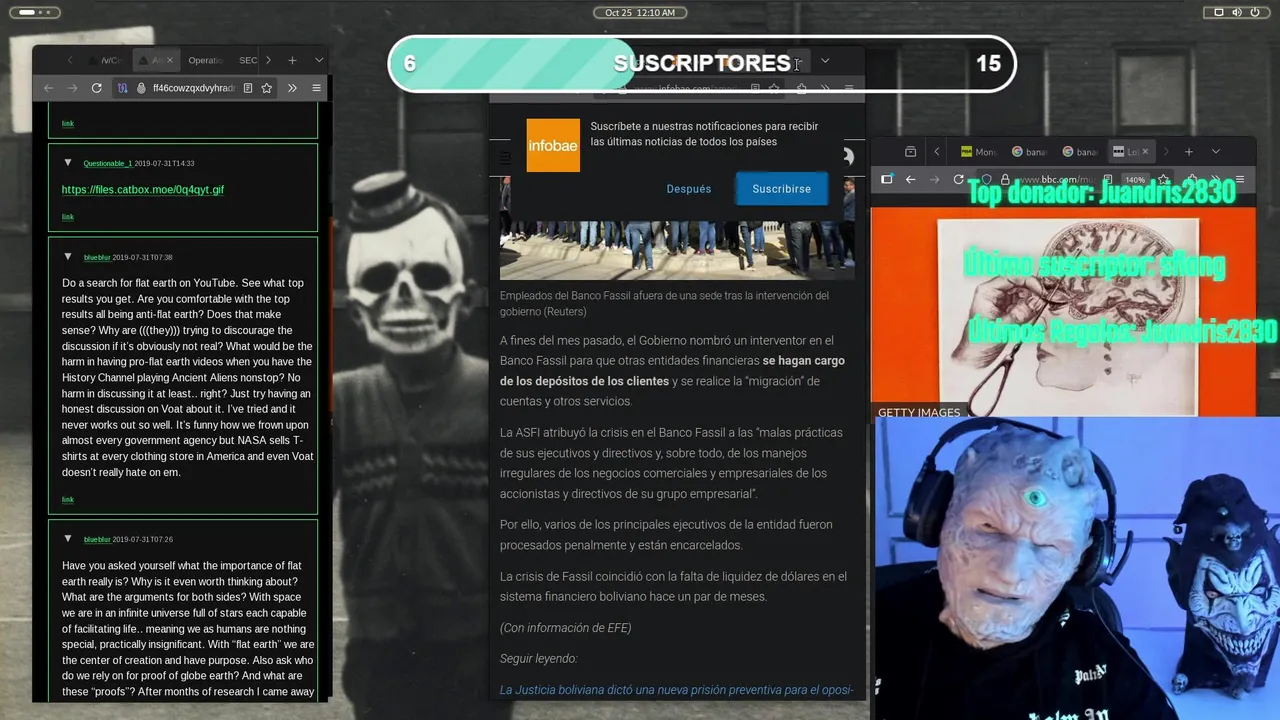List all tabs in the BBC browser window
Viewport: 1280px width, 720px height.
[x=1216, y=152]
